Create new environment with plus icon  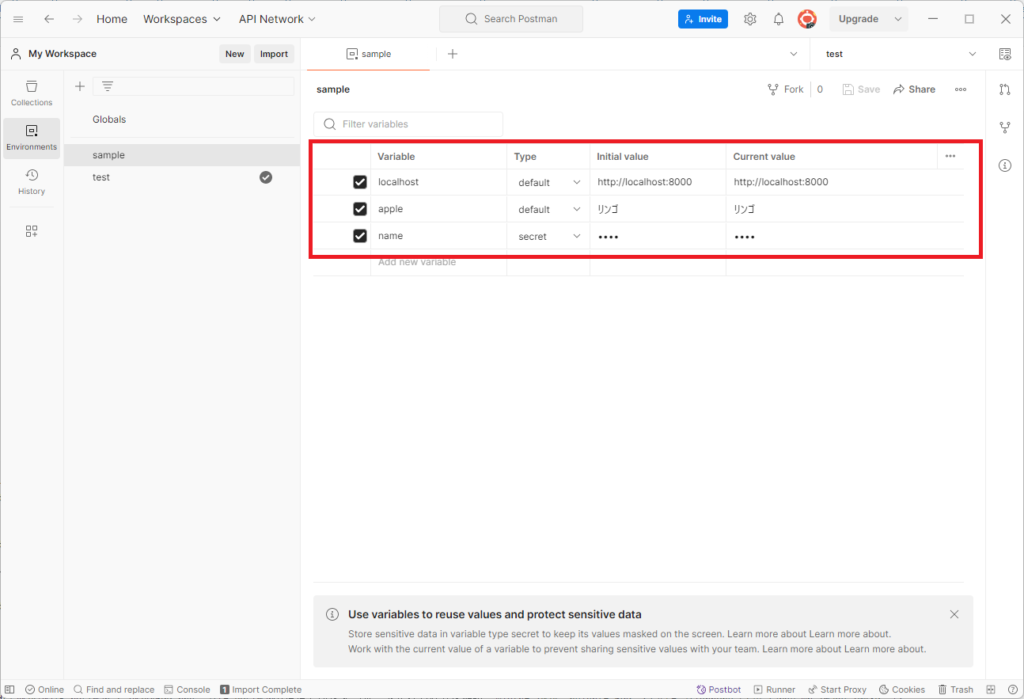[80, 86]
